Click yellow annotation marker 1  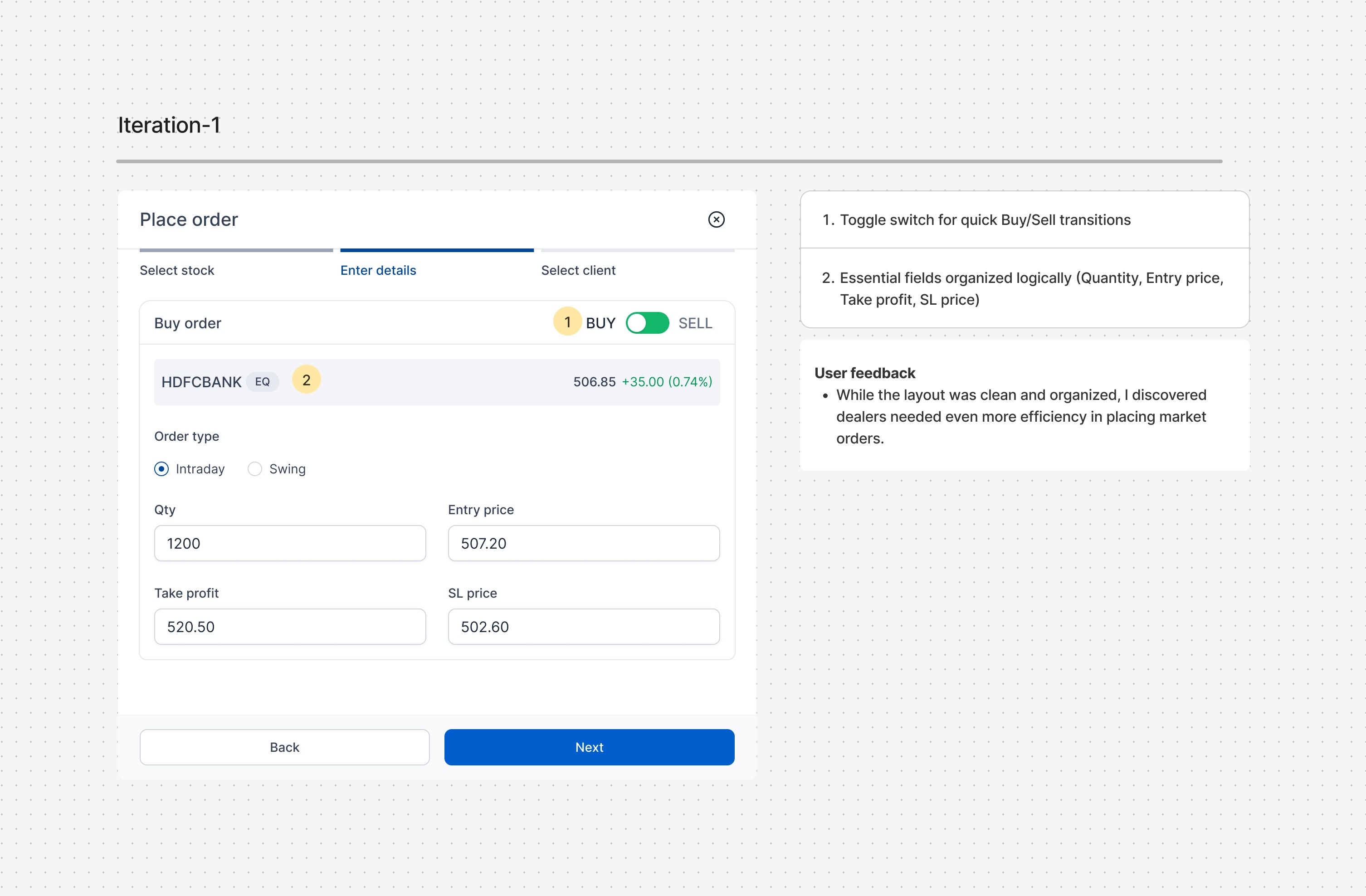click(x=567, y=321)
